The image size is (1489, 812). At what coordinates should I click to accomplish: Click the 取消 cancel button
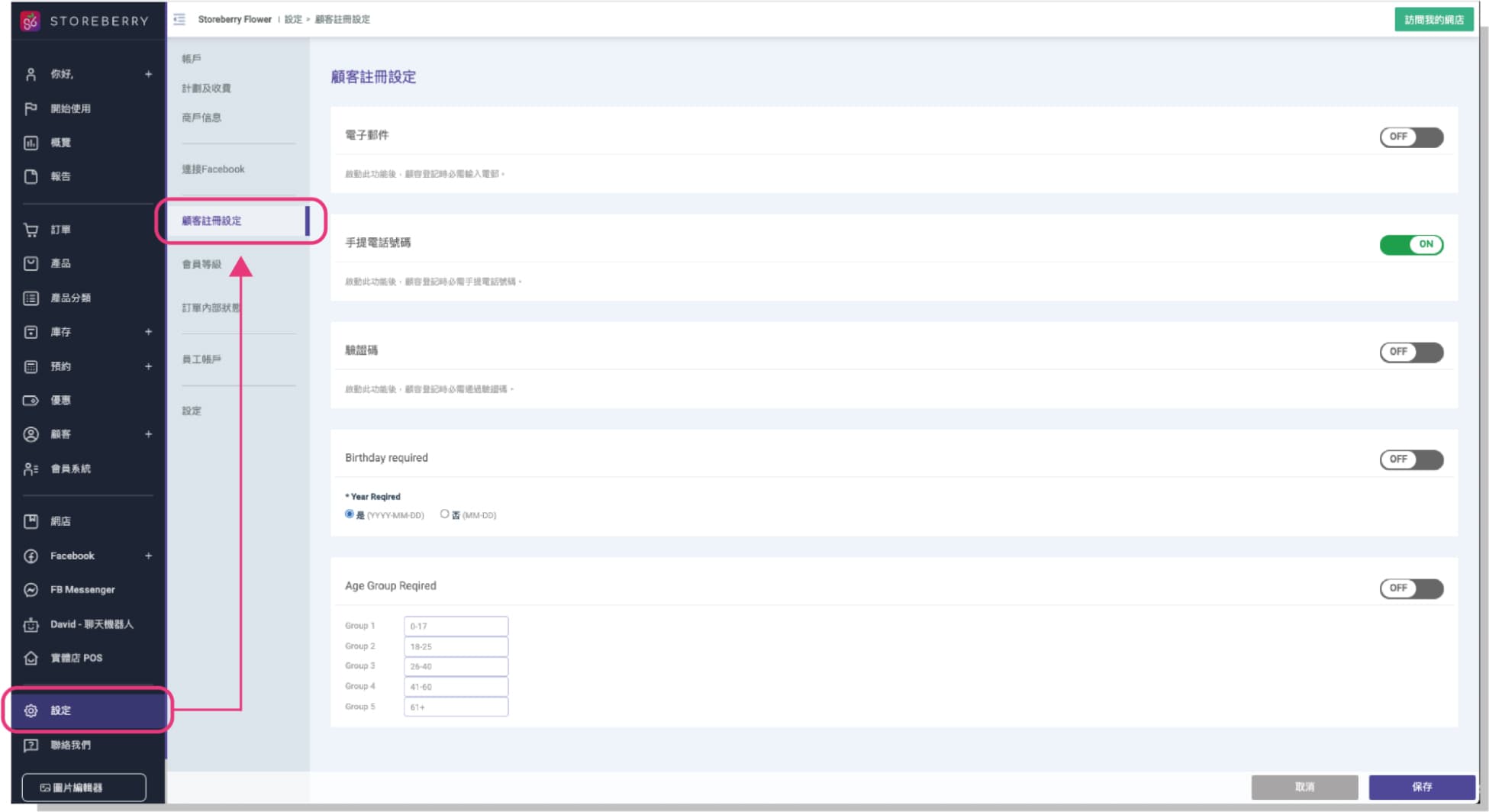1304,787
